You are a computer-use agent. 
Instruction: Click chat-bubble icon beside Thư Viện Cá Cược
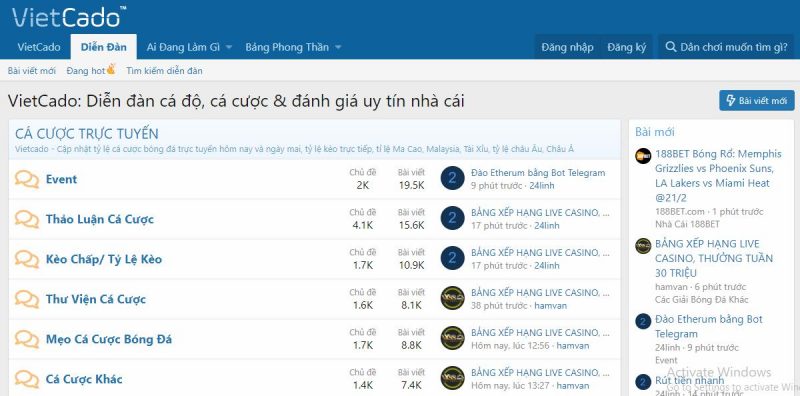point(27,299)
